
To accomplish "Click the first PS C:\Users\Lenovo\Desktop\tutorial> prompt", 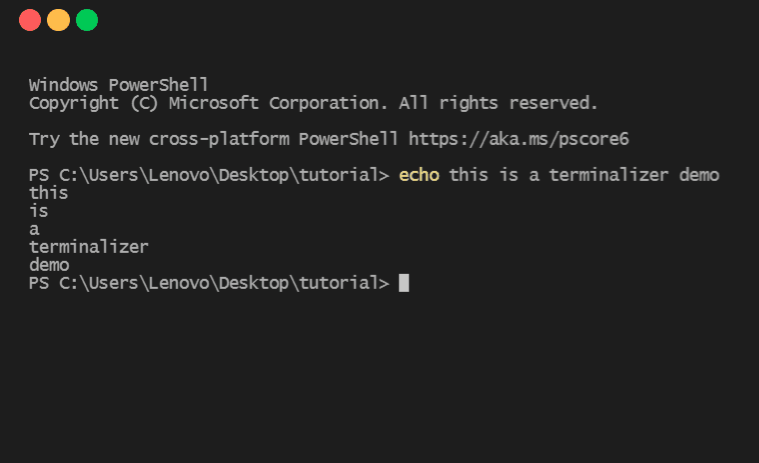I will pyautogui.click(x=209, y=175).
